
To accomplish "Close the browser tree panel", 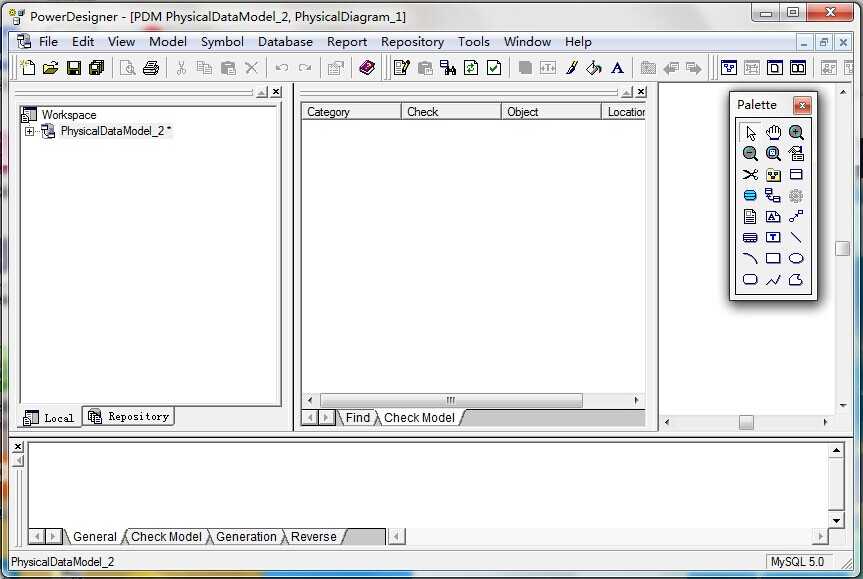I will [x=276, y=92].
